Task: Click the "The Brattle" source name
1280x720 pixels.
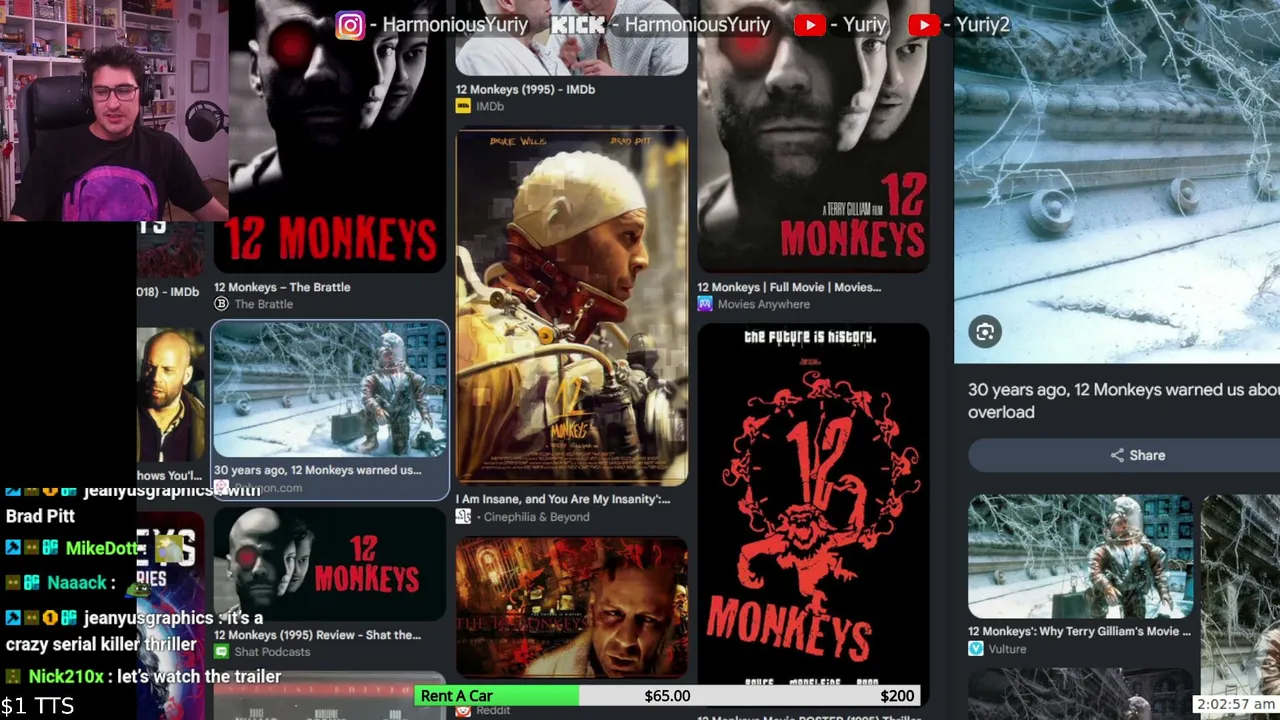Action: click(264, 304)
